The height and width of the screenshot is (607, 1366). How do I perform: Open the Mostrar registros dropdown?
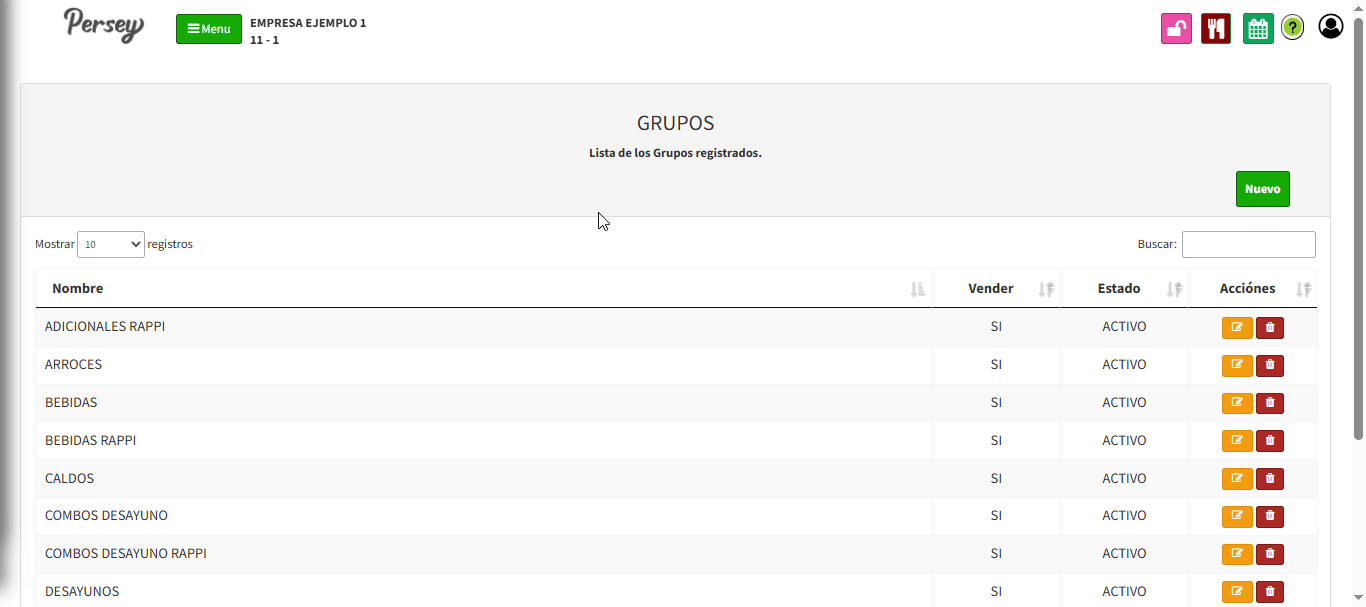coord(111,244)
